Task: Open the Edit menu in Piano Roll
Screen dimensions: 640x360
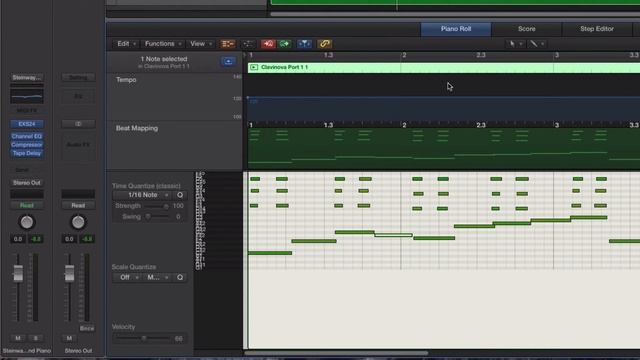Action: 126,44
